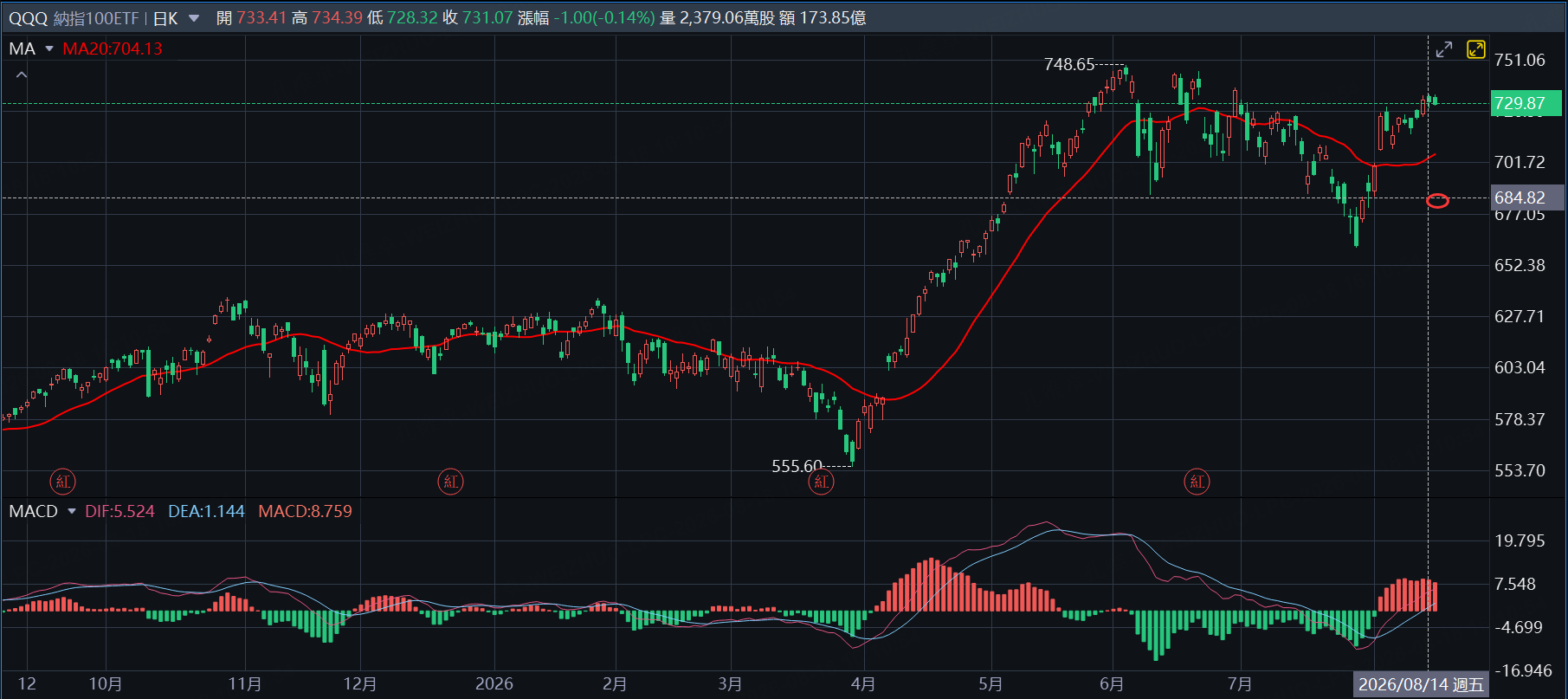
Task: Click the 578.37 price axis label
Action: click(1520, 419)
